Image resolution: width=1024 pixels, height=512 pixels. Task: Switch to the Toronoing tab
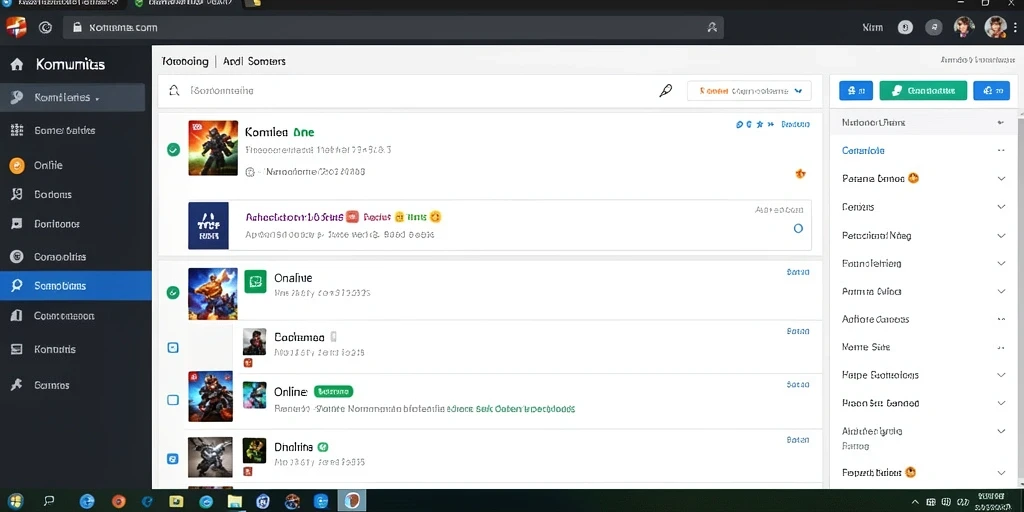[x=185, y=61]
